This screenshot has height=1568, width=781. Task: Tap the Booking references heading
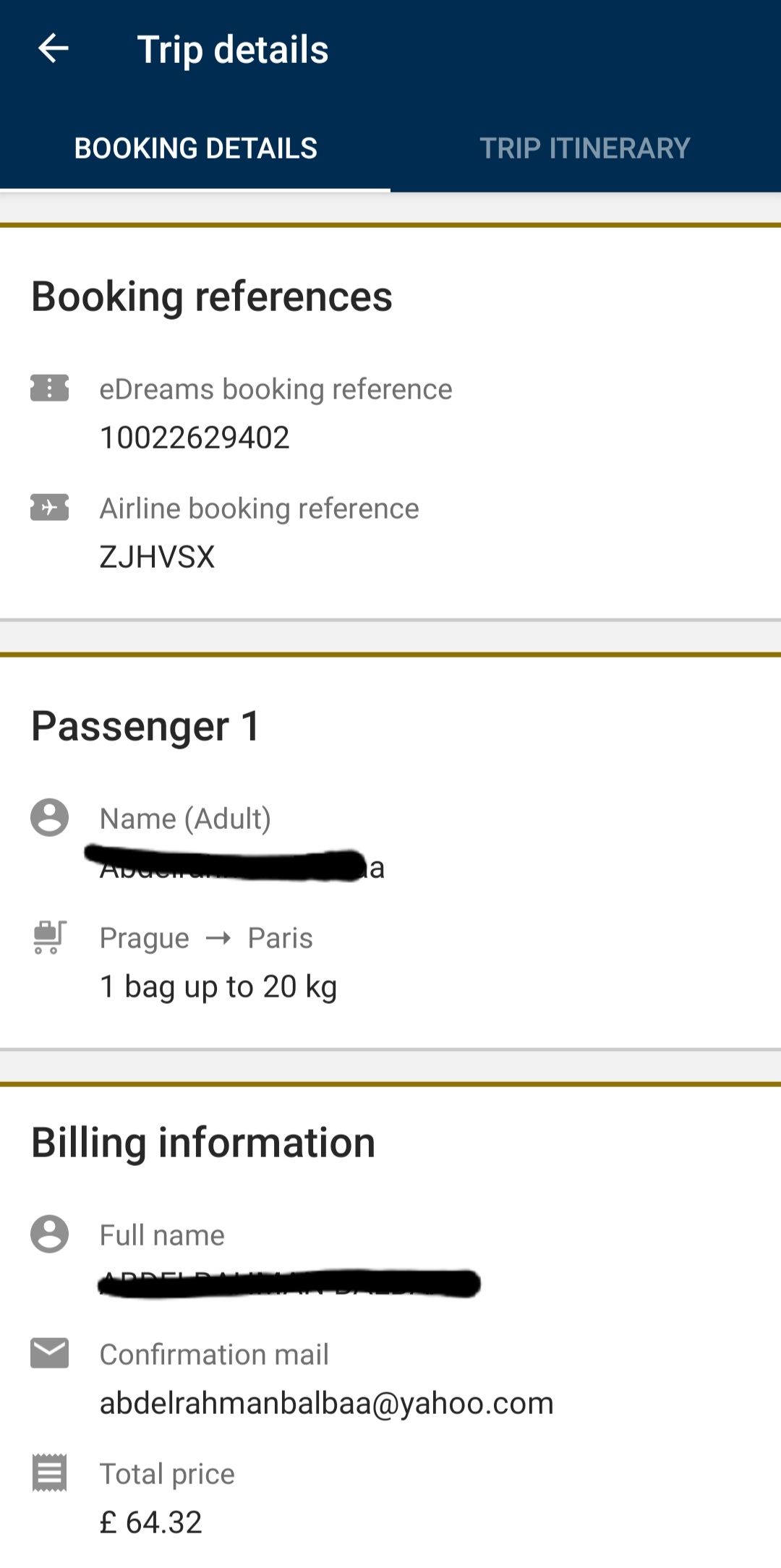212,297
